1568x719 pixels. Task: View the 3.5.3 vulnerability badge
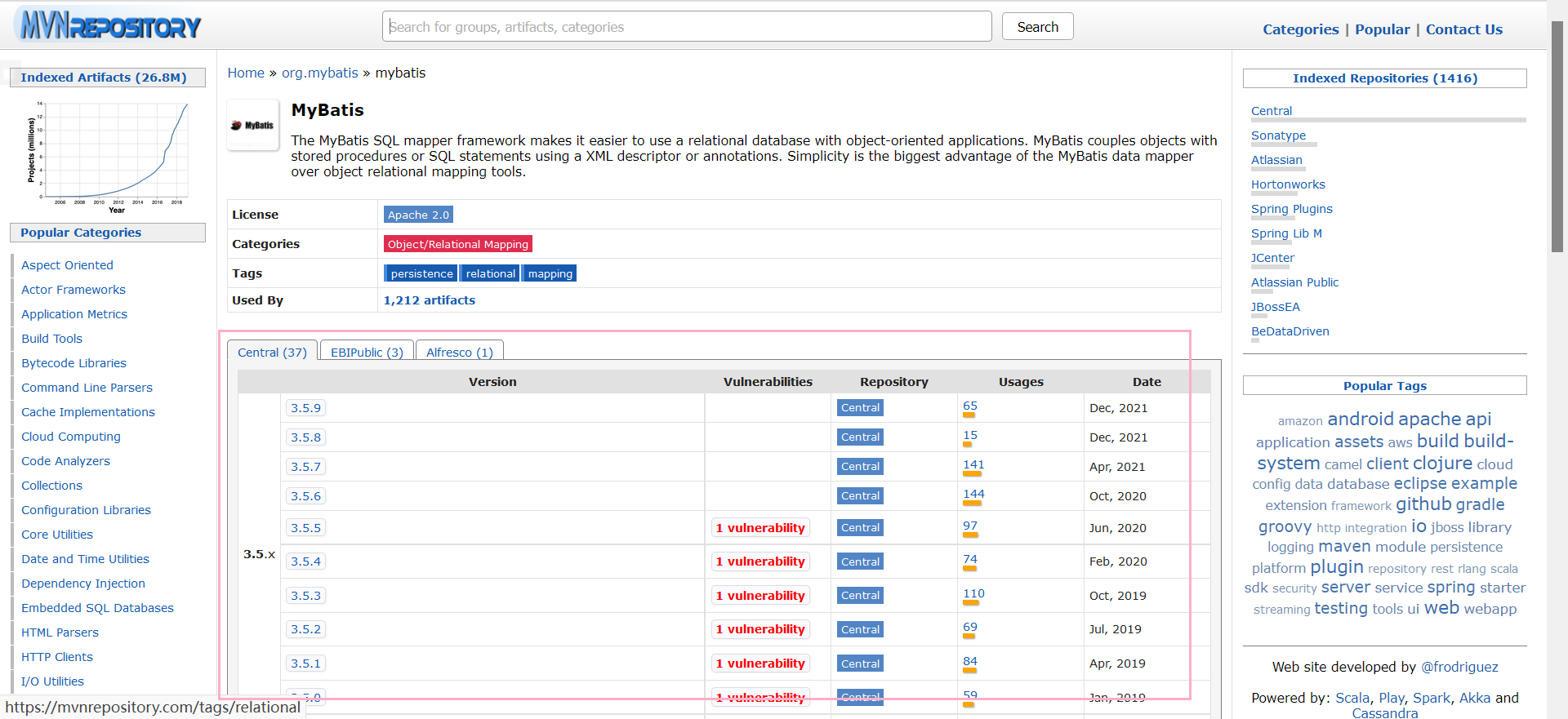(760, 596)
